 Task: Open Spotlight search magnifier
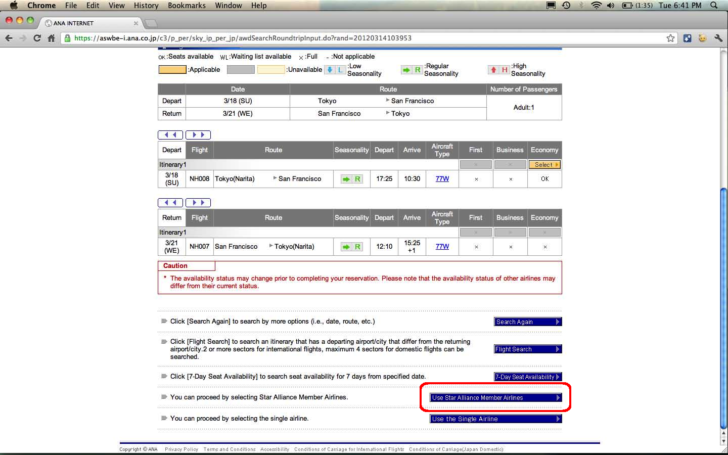[x=714, y=6]
